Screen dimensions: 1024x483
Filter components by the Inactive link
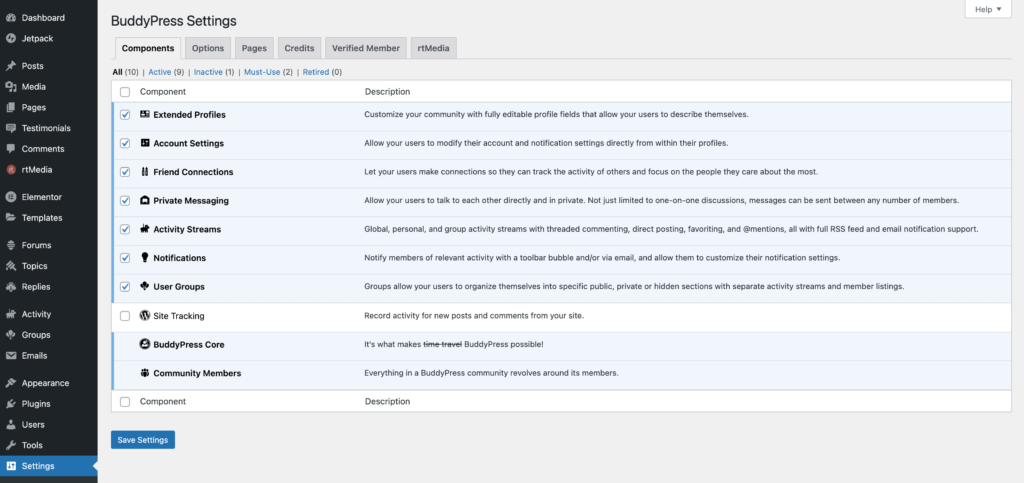pos(208,72)
